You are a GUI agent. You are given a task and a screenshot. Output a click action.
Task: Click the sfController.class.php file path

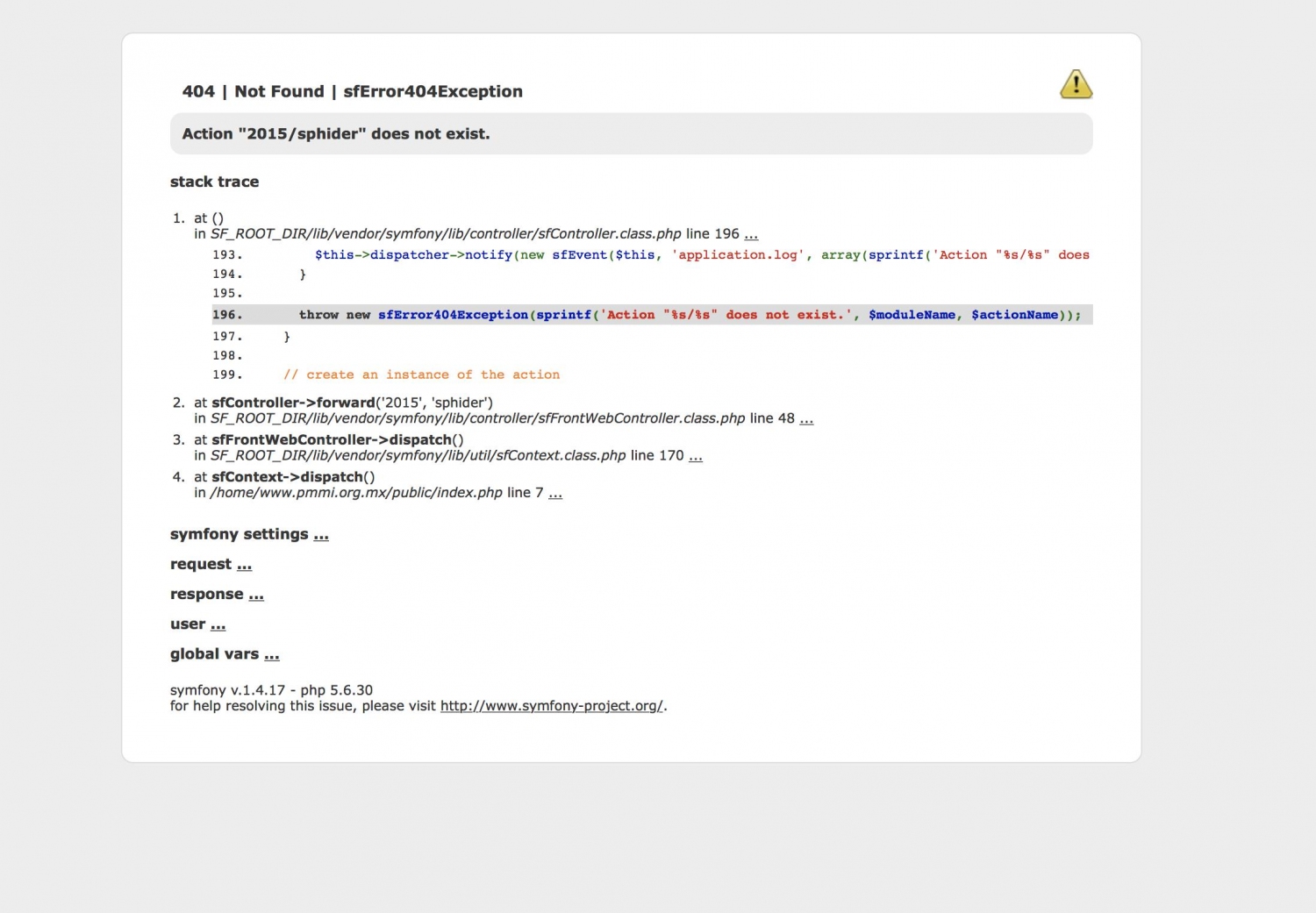pos(446,234)
